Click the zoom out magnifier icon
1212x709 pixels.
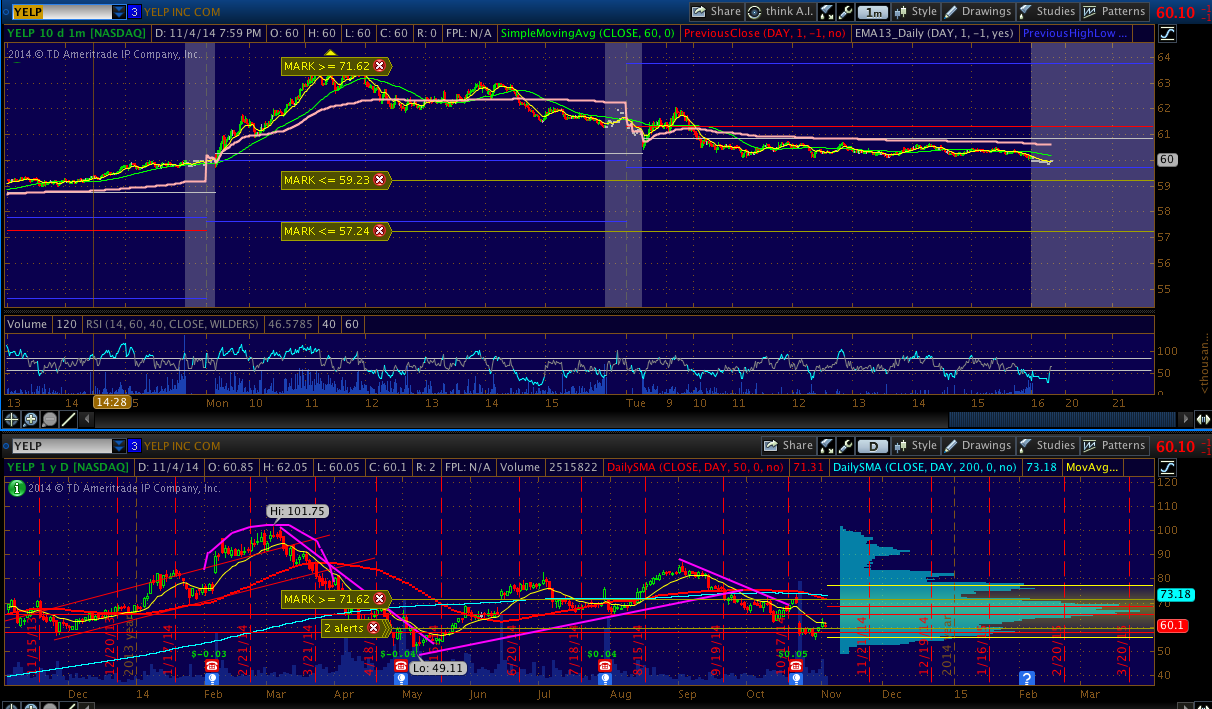tap(49, 420)
